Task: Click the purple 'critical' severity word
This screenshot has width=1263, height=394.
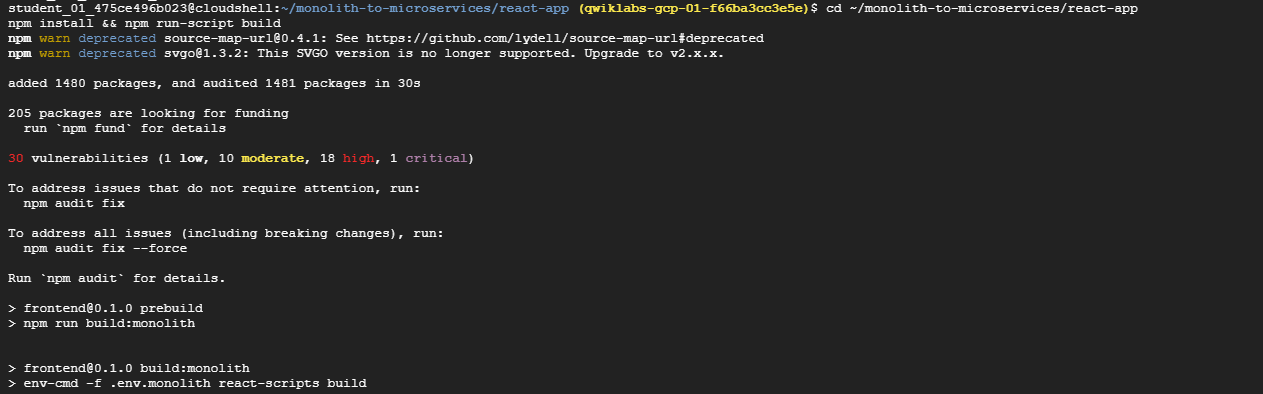Action: point(434,158)
